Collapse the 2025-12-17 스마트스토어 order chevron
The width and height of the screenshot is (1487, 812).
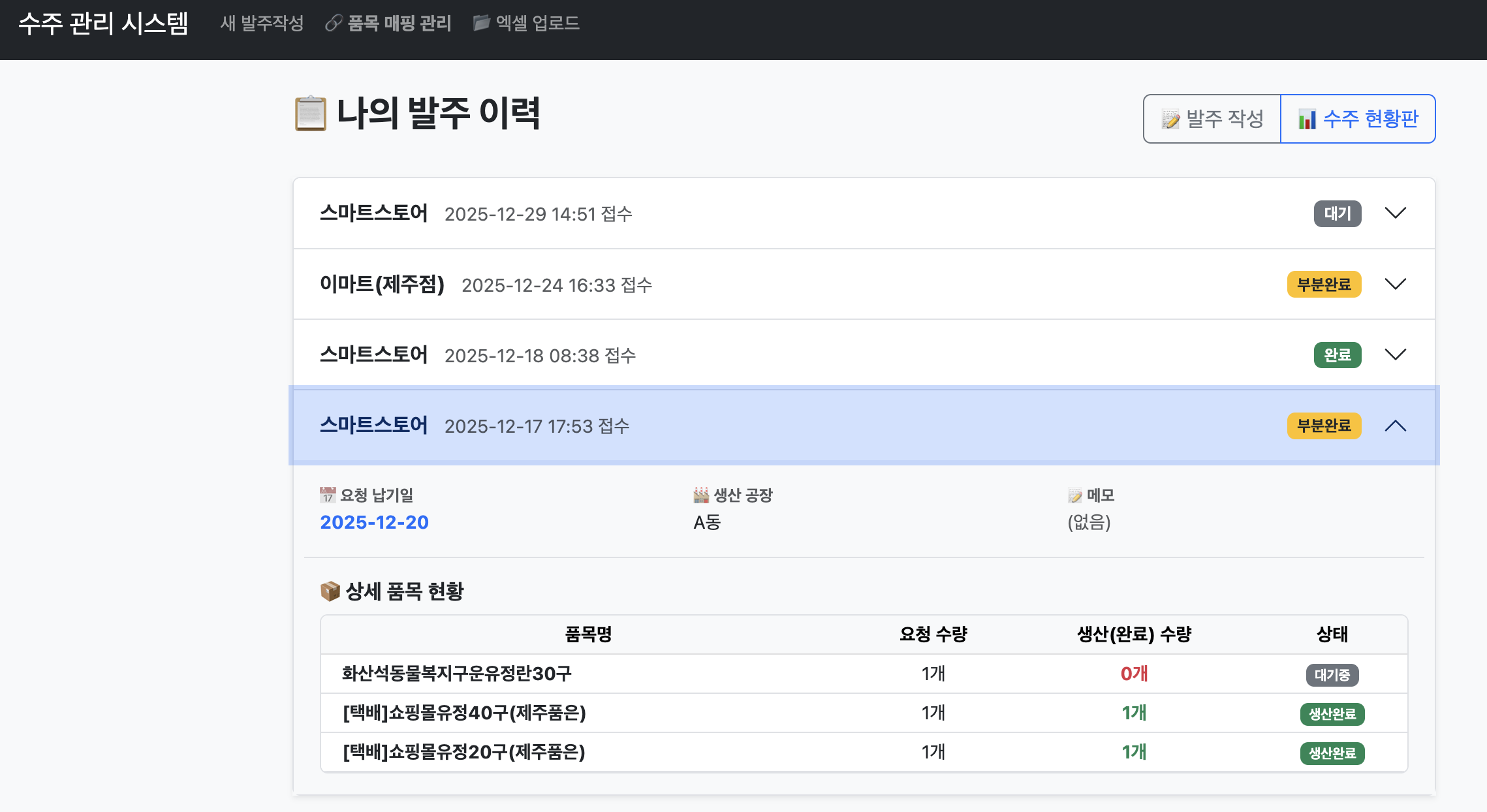tap(1396, 426)
